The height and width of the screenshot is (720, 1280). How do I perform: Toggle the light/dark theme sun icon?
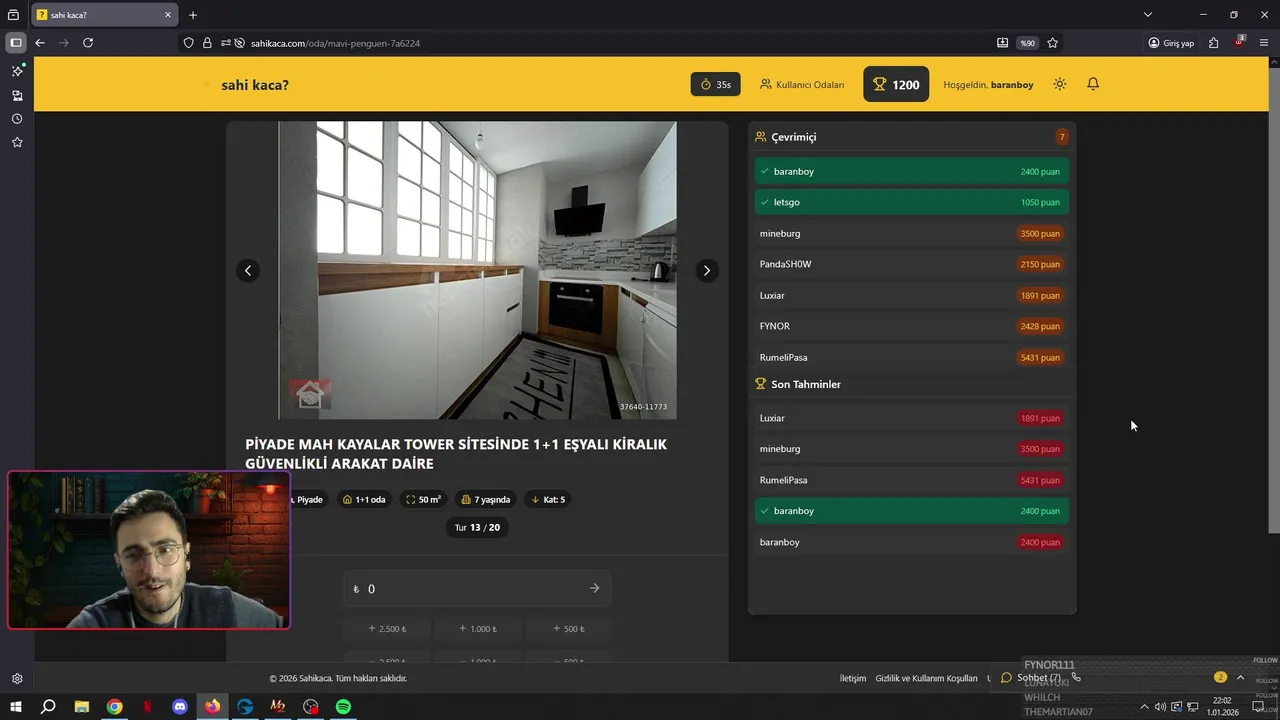click(1060, 84)
